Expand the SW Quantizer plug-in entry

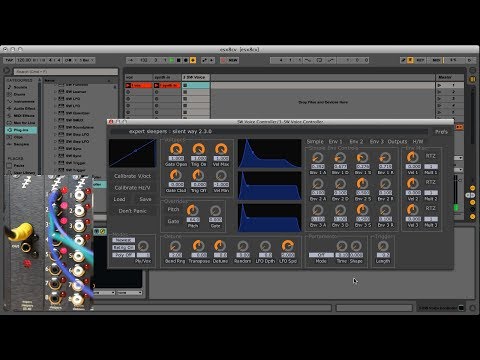(x=55, y=113)
